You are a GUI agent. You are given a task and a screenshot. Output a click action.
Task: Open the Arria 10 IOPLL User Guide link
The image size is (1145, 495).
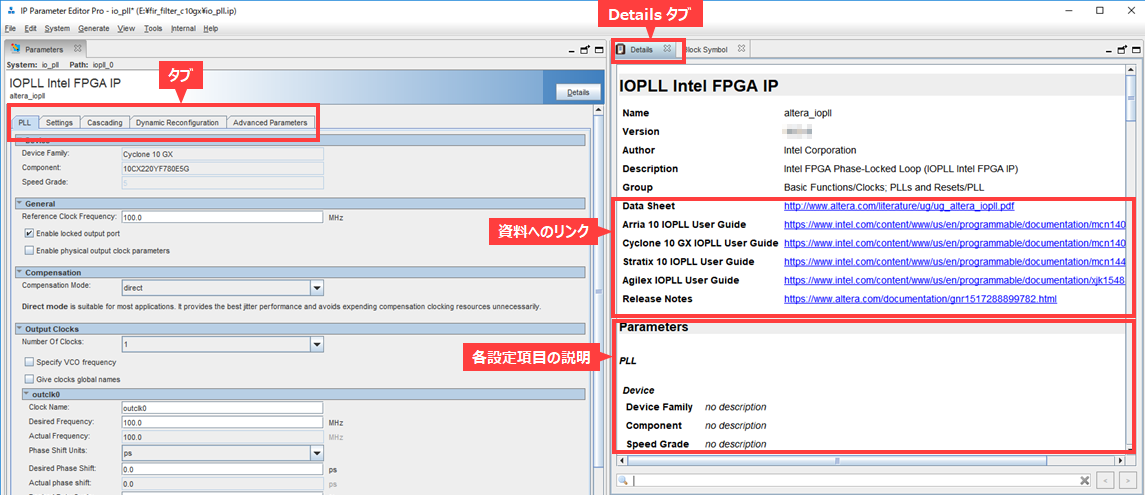pos(955,224)
